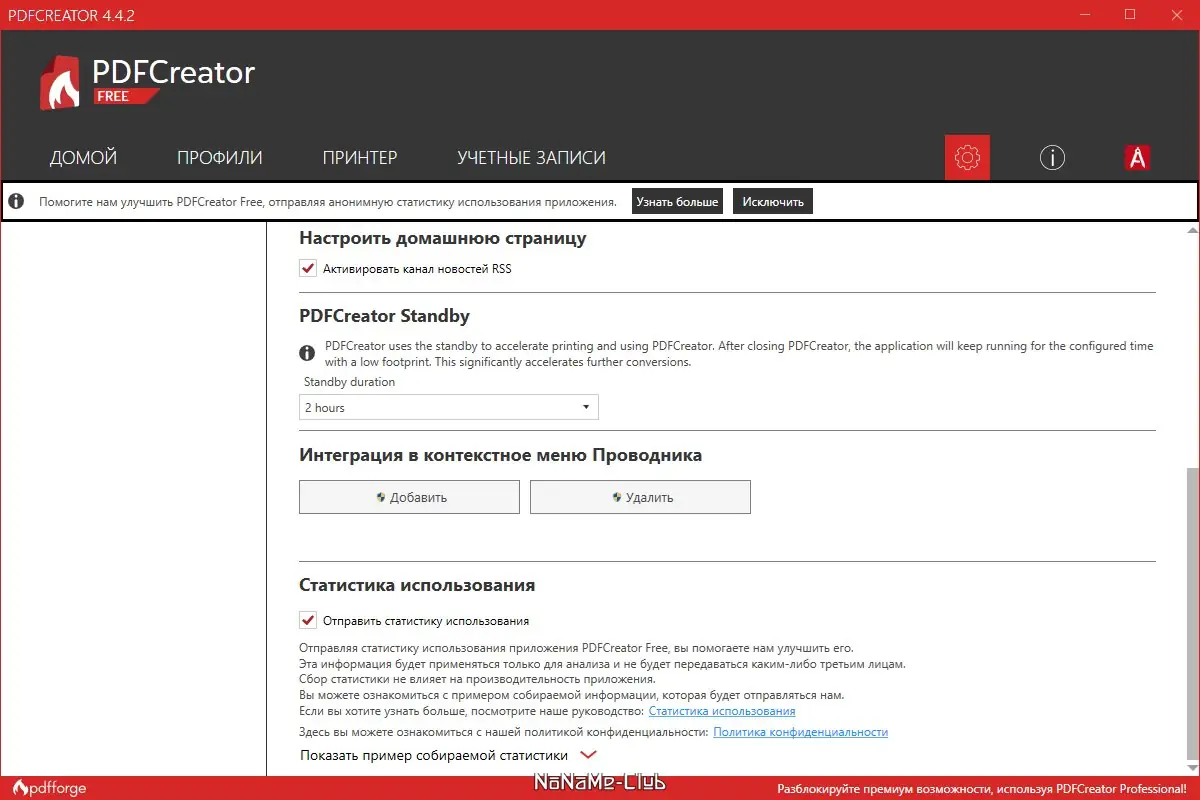Open the Политика конфиденциальности link

point(801,732)
